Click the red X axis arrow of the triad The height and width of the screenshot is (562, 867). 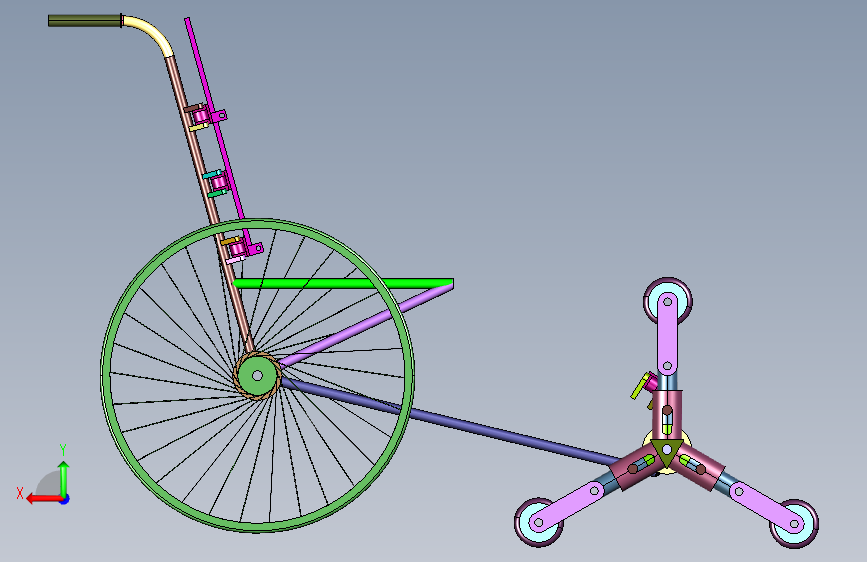44,499
